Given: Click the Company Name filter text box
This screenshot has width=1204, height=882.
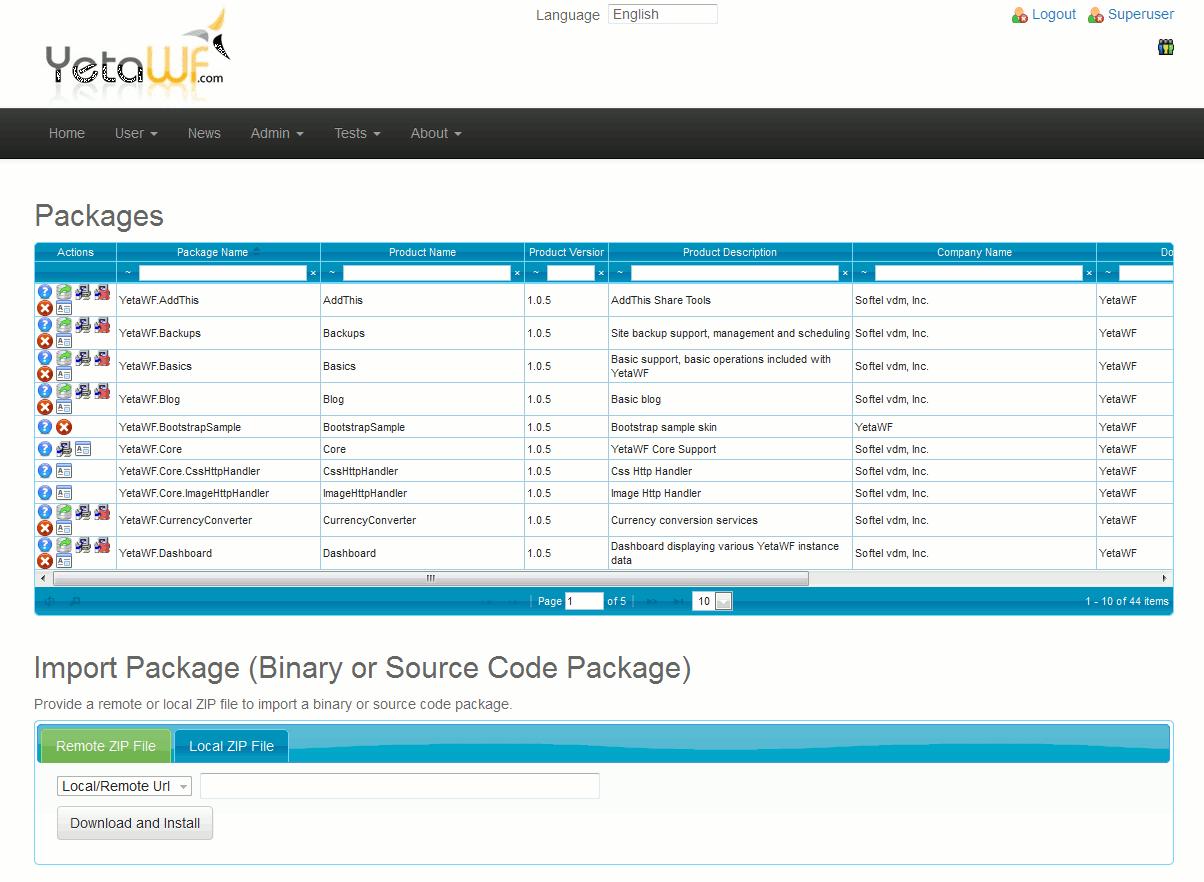Looking at the screenshot, I should [x=979, y=273].
